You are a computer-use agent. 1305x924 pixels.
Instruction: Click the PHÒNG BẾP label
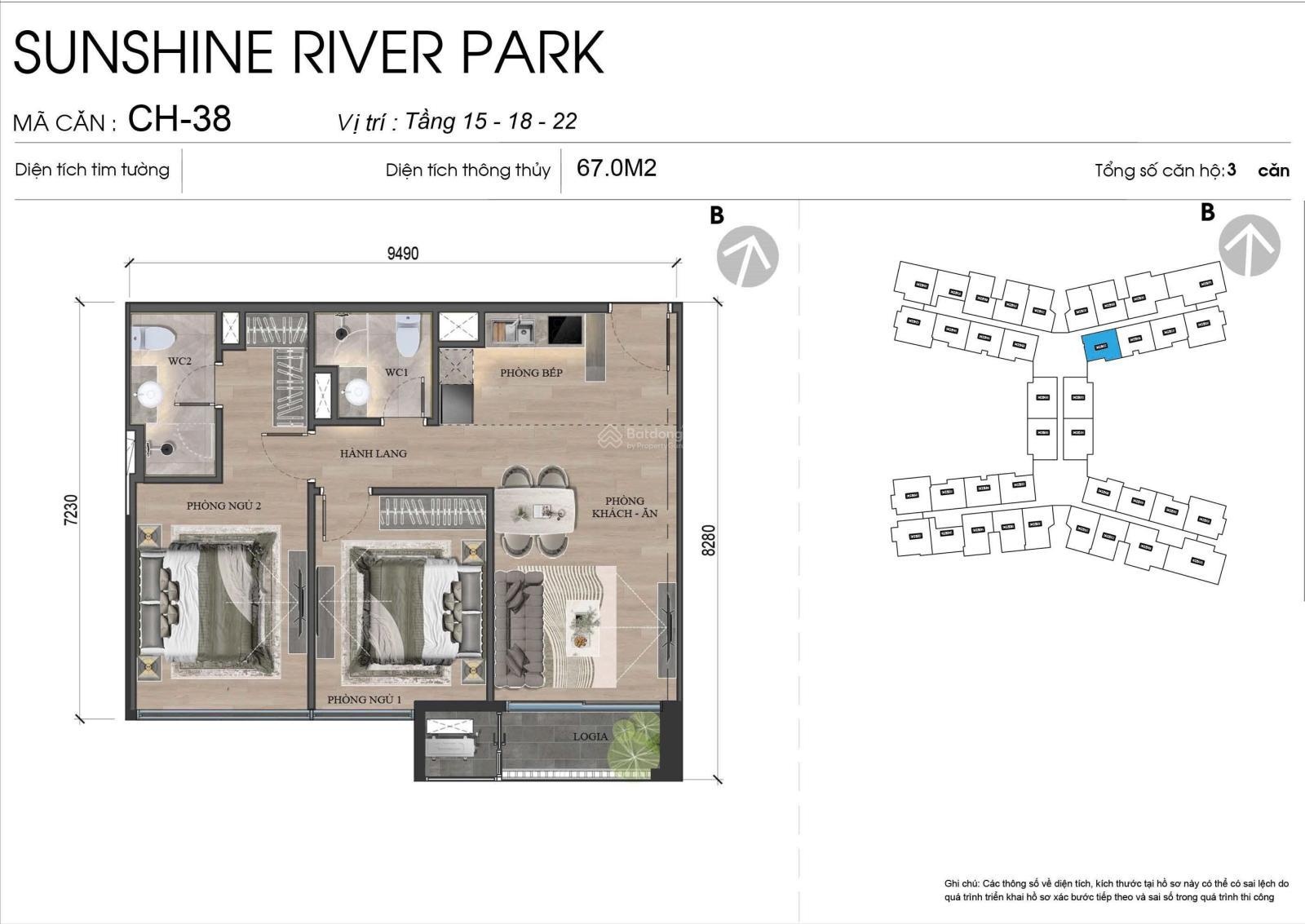click(x=532, y=373)
